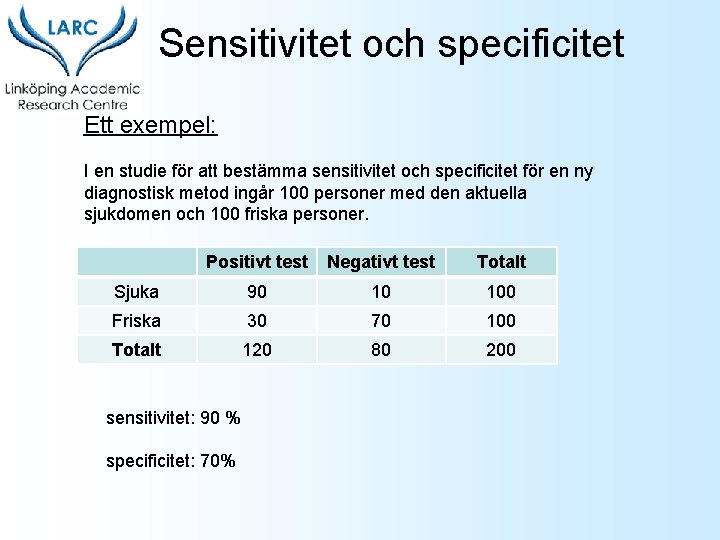Select the Negativt test column header

coord(381,262)
